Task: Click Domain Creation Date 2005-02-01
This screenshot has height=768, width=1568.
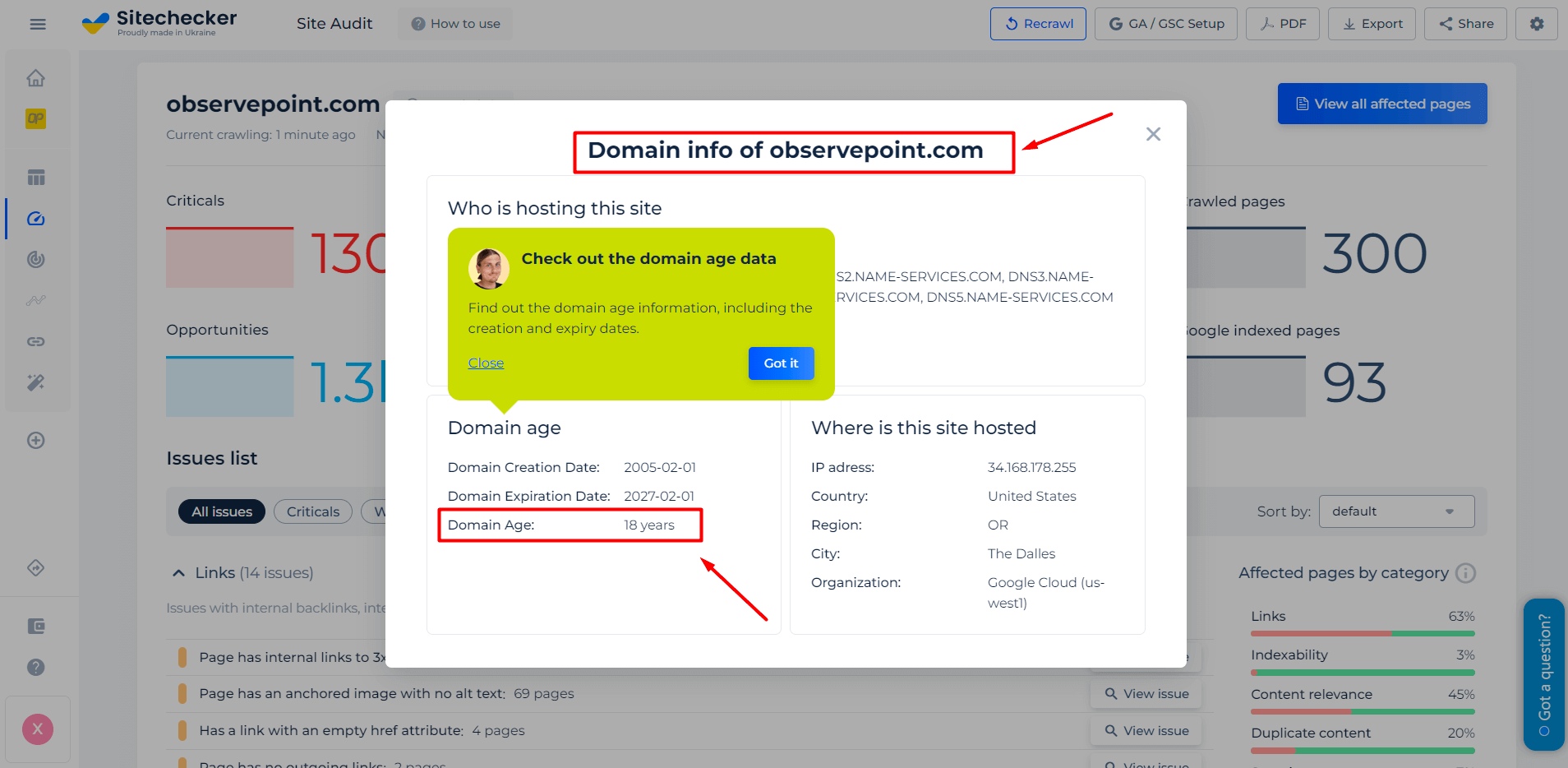Action: coord(660,467)
